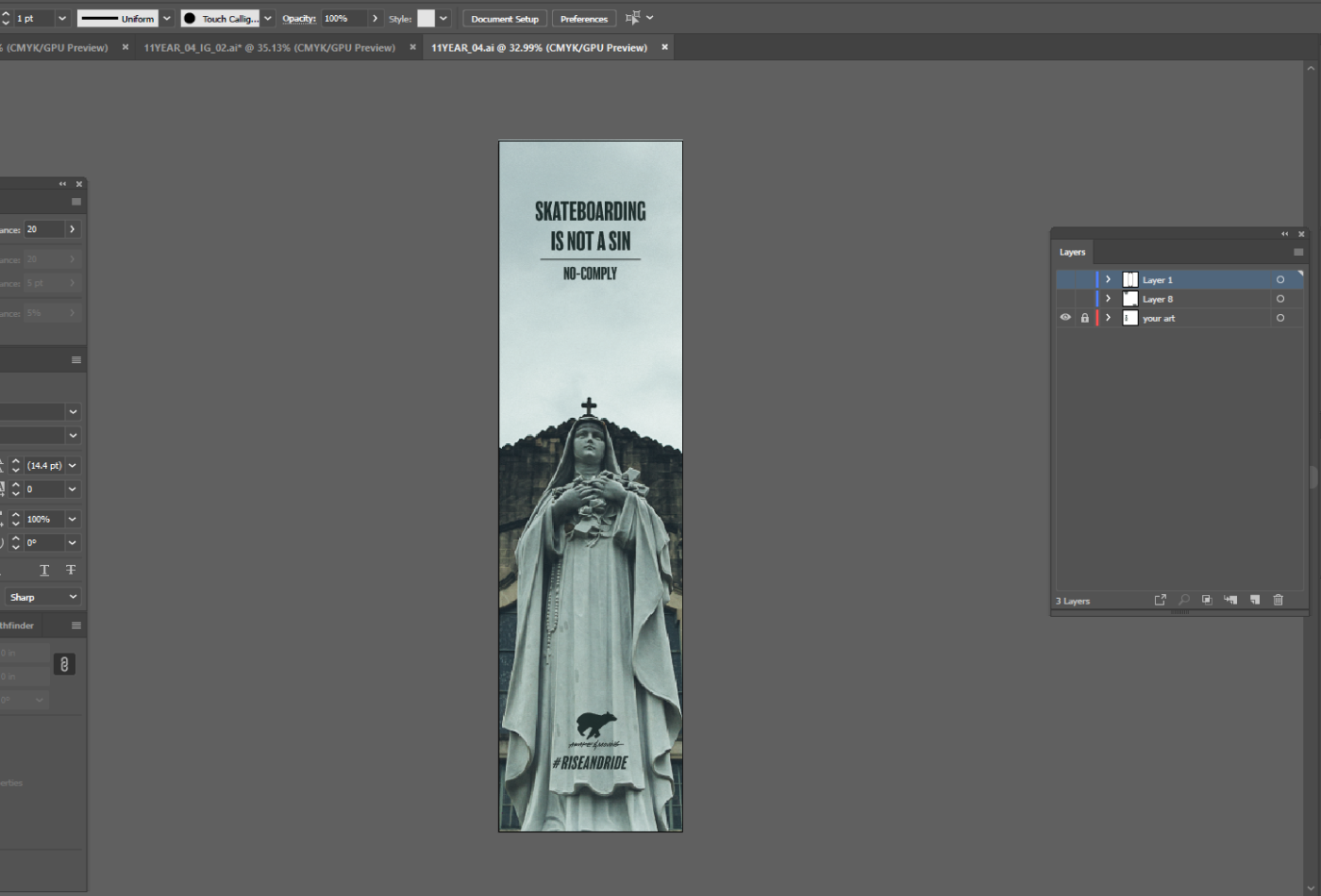Click the graphic Style swatch
This screenshot has height=896, width=1321.
pyautogui.click(x=426, y=18)
